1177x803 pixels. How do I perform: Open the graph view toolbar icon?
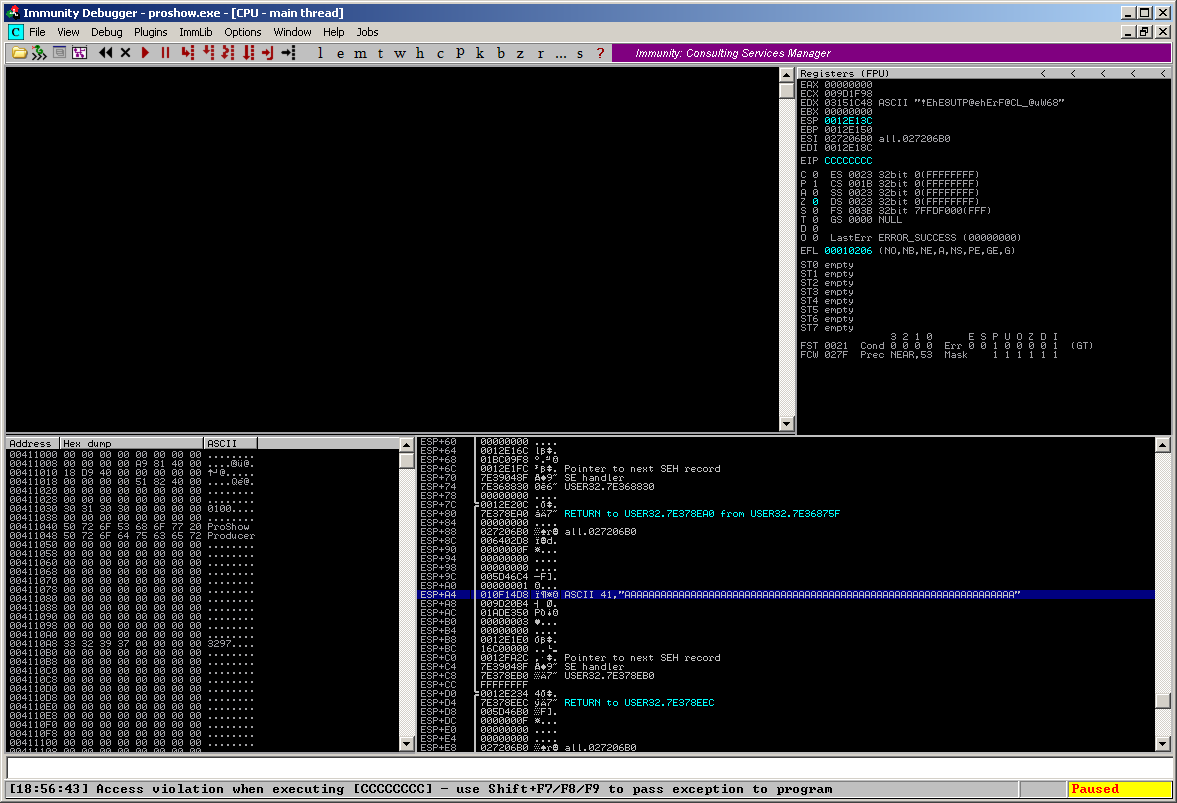79,53
